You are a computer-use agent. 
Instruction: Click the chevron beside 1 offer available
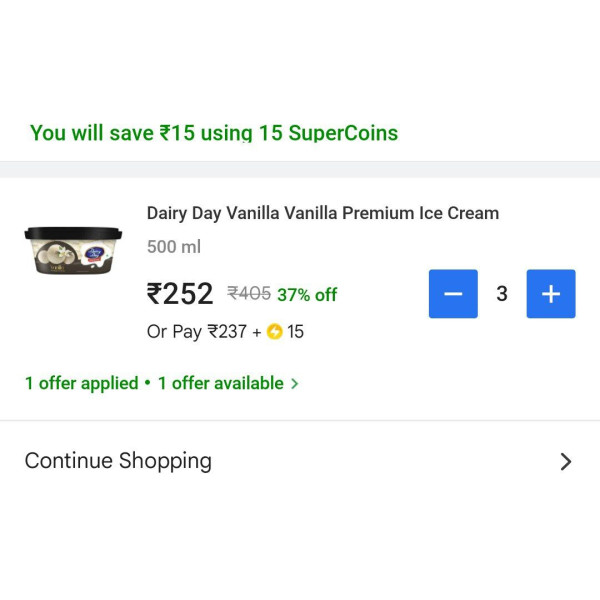click(294, 383)
